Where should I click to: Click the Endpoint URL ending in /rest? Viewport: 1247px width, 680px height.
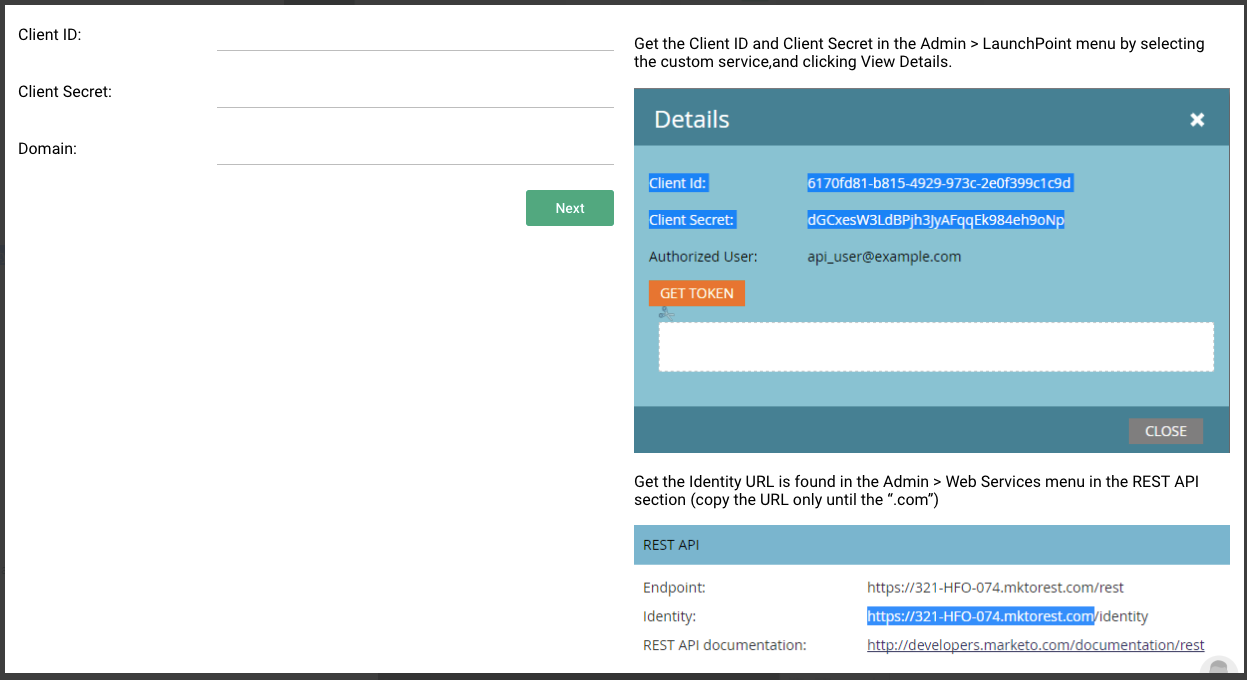(995, 587)
